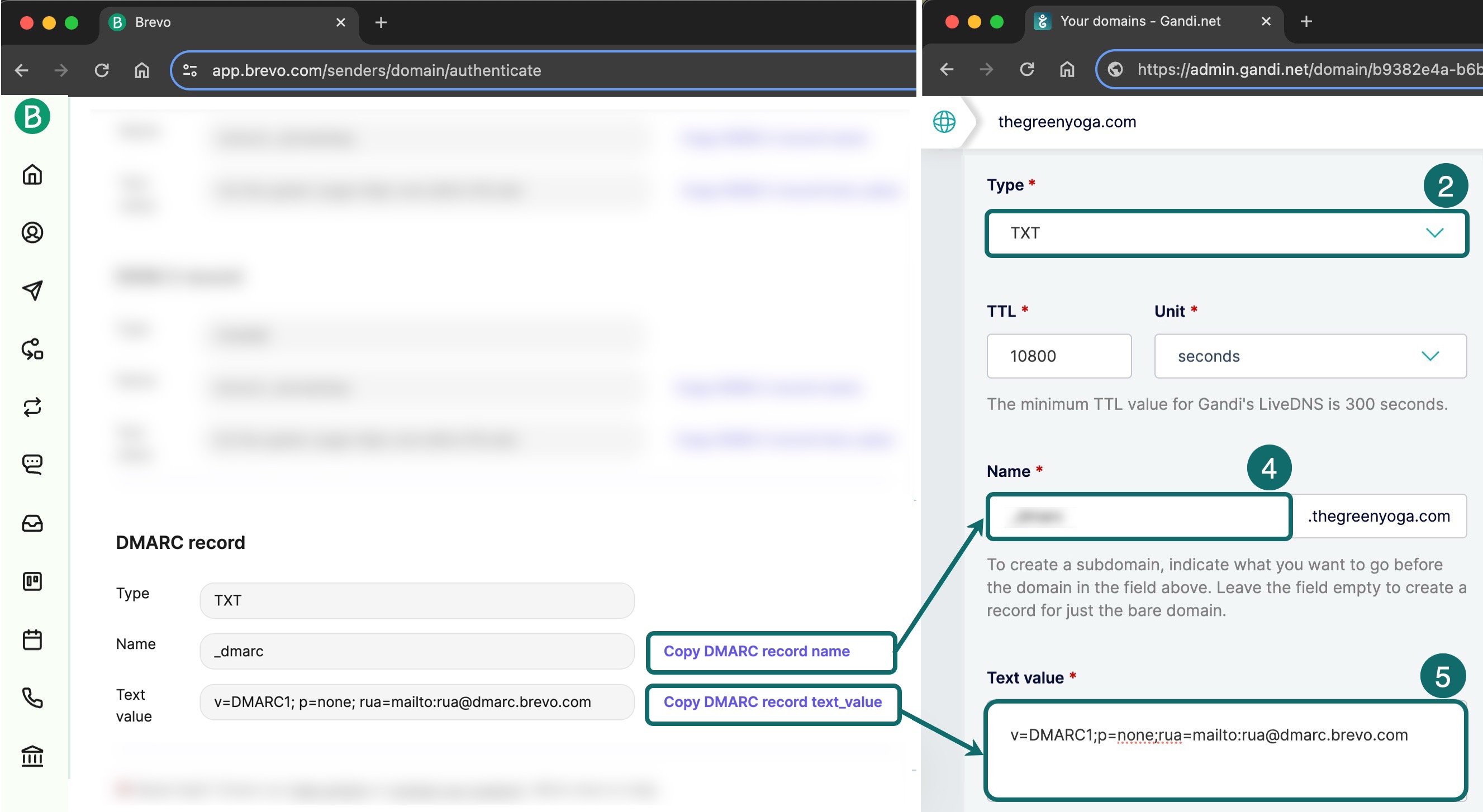Viewport: 1483px width, 812px height.
Task: Click Brevo DMARC Text value field
Action: tap(417, 702)
